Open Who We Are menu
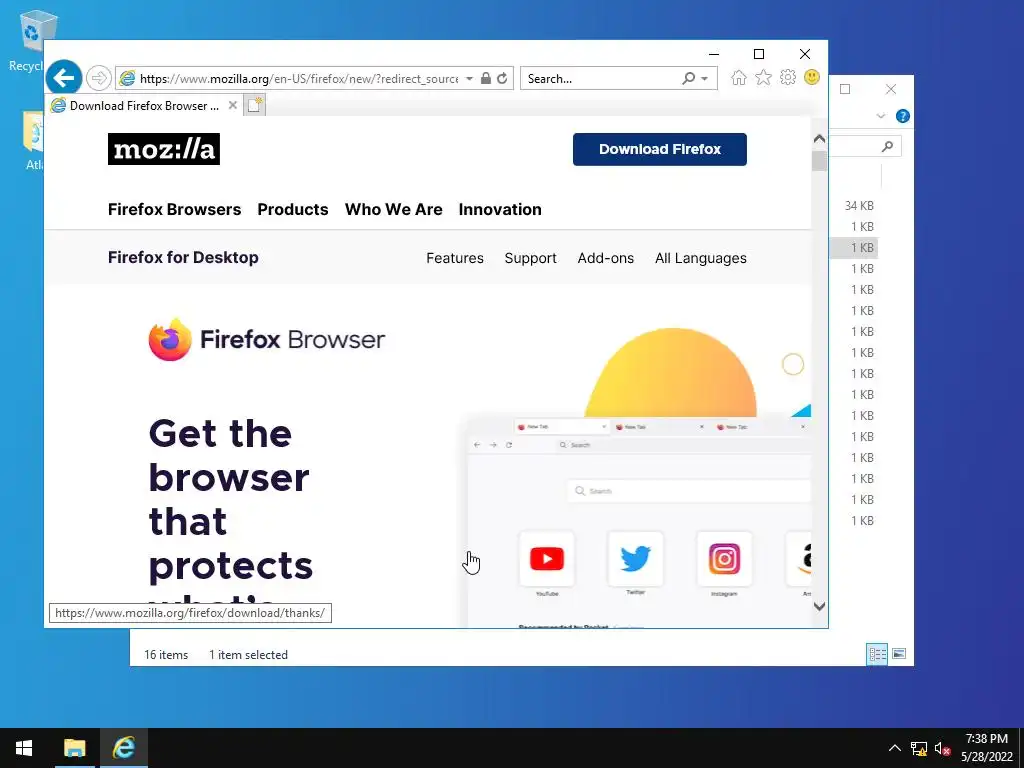 pyautogui.click(x=394, y=210)
